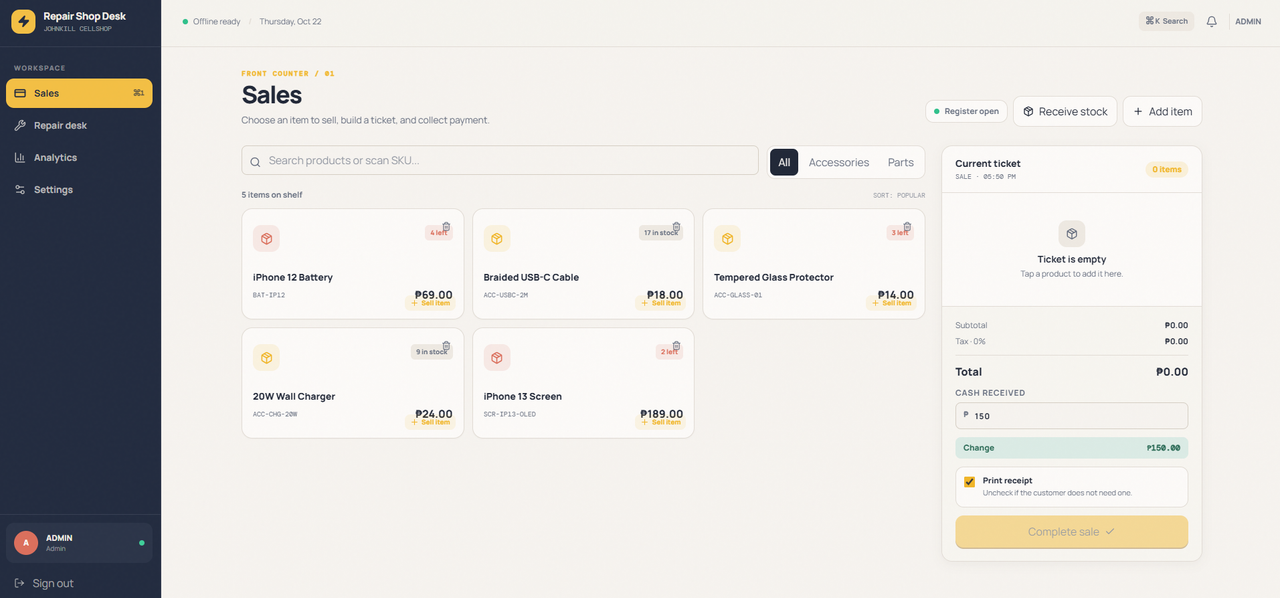
Task: Click the search magnifier icon in product search
Action: point(255,161)
